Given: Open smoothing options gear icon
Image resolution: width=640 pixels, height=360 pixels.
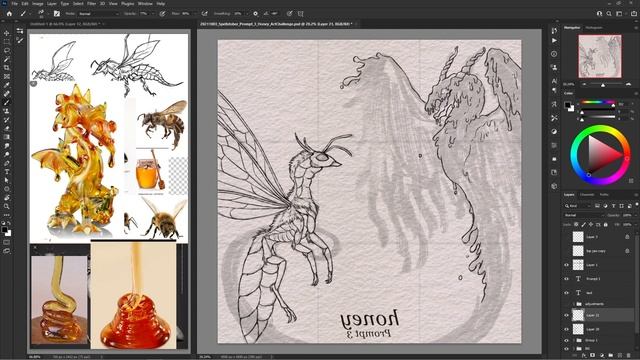Looking at the screenshot, I should tap(256, 13).
